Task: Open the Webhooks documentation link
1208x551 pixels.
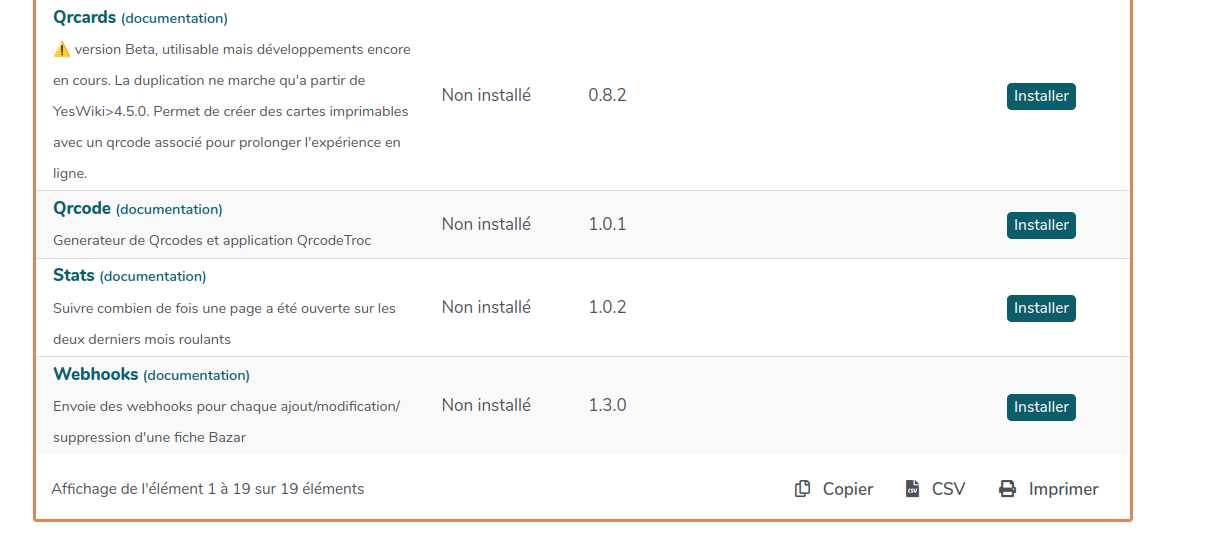Action: coord(196,375)
